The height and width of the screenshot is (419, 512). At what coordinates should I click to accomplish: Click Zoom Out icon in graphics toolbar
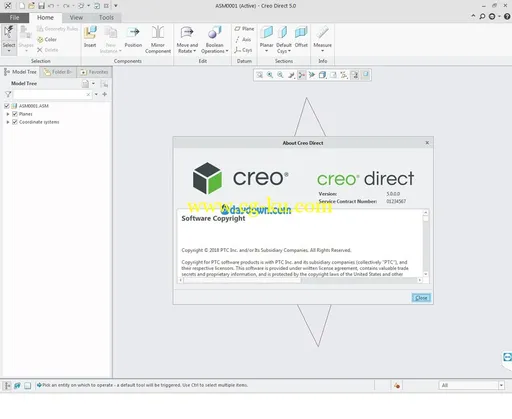(280, 75)
